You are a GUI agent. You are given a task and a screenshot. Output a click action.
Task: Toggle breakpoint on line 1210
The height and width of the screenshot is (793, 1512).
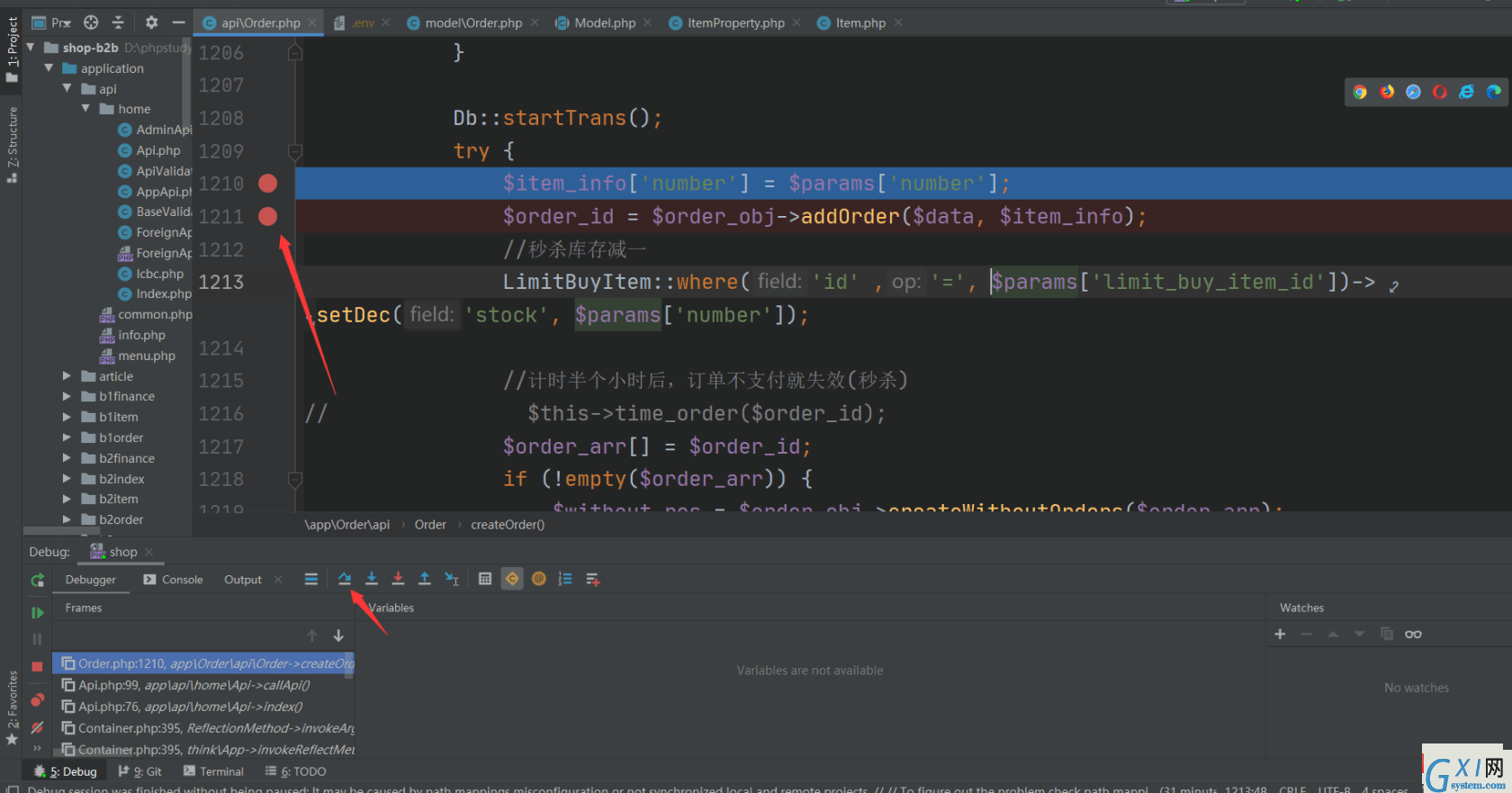267,184
